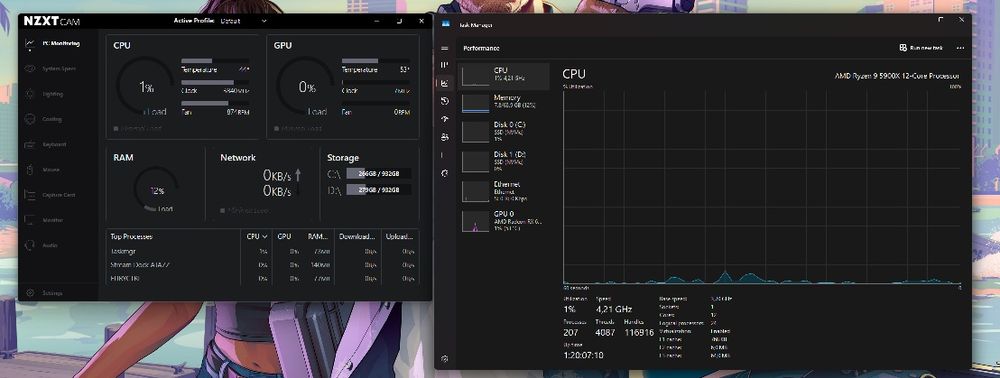Toggle the checkbox in the Network card
The width and height of the screenshot is (1000, 378).
pos(223,210)
